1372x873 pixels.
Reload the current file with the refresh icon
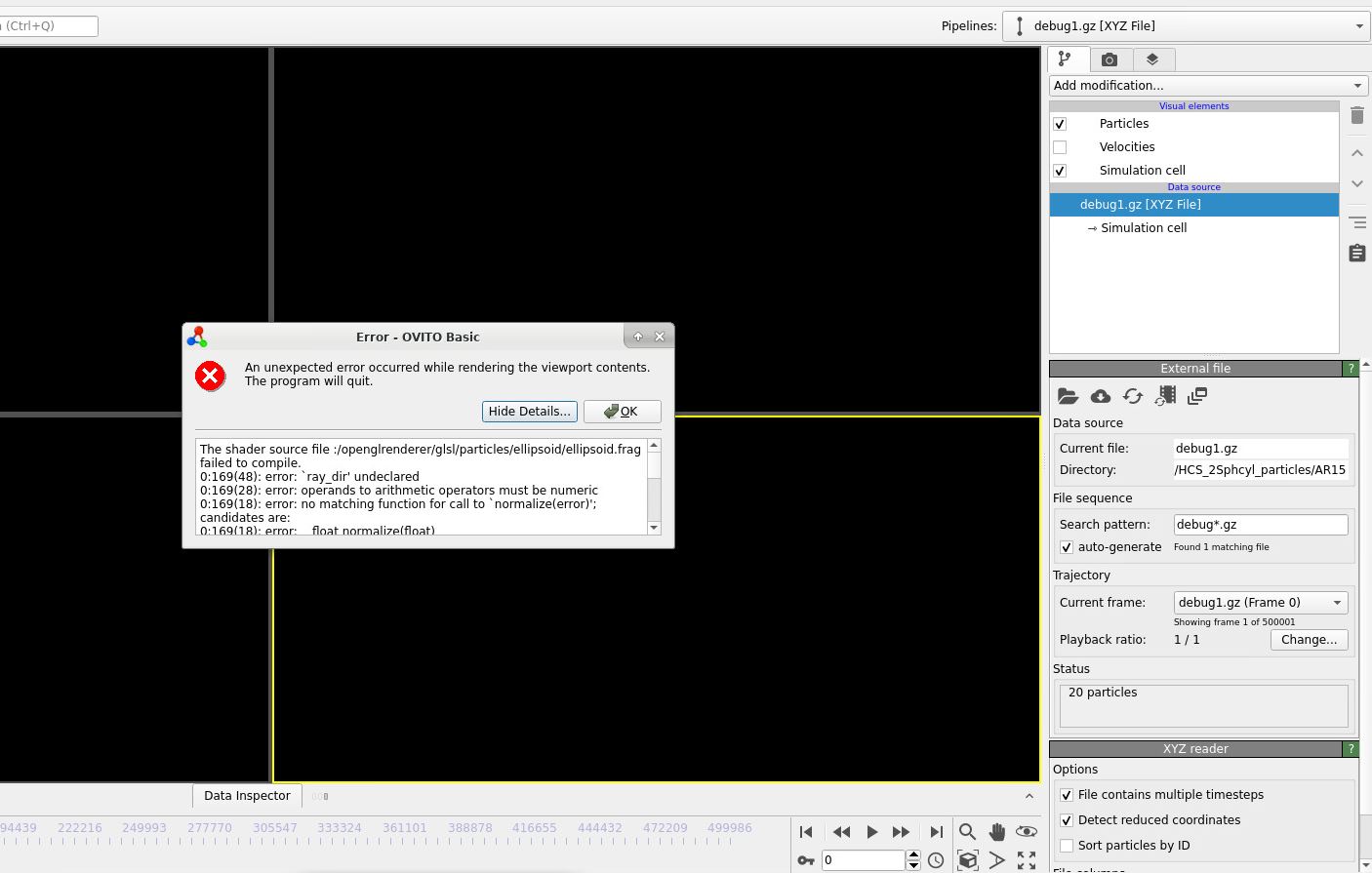pyautogui.click(x=1133, y=396)
